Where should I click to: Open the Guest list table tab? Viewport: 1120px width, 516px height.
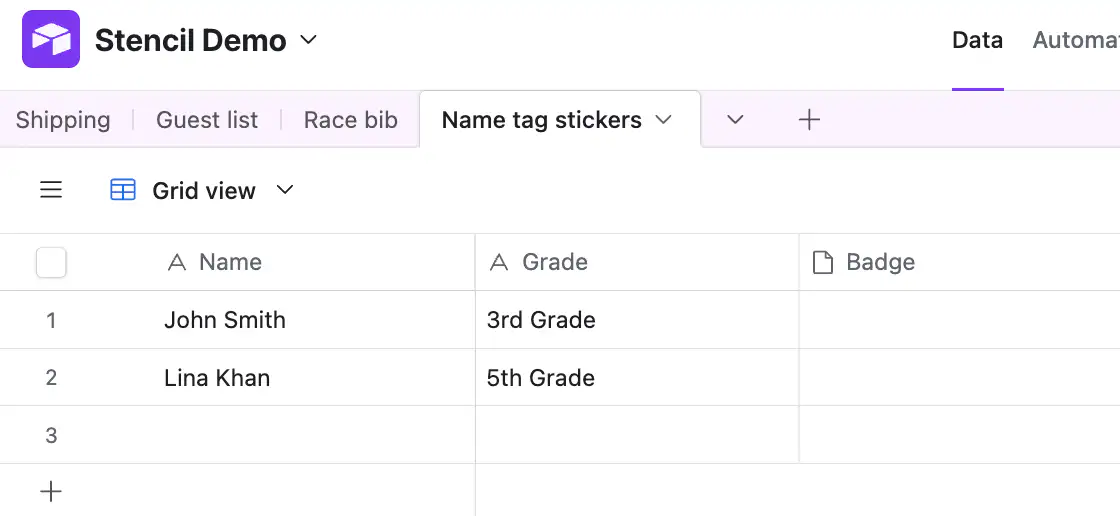pyautogui.click(x=207, y=120)
